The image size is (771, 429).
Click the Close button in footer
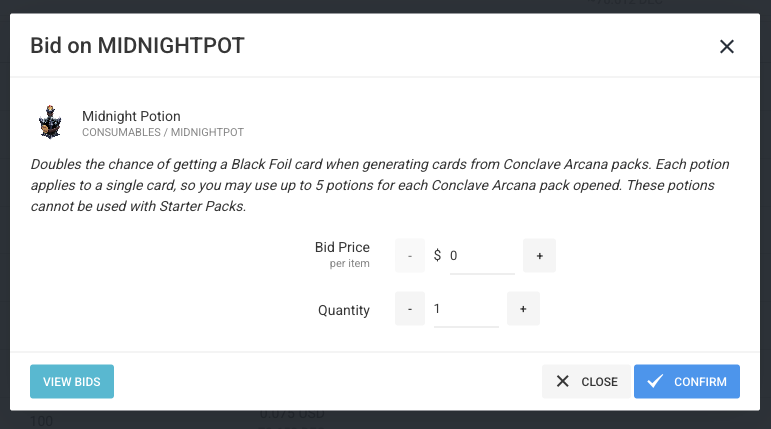pyautogui.click(x=586, y=381)
